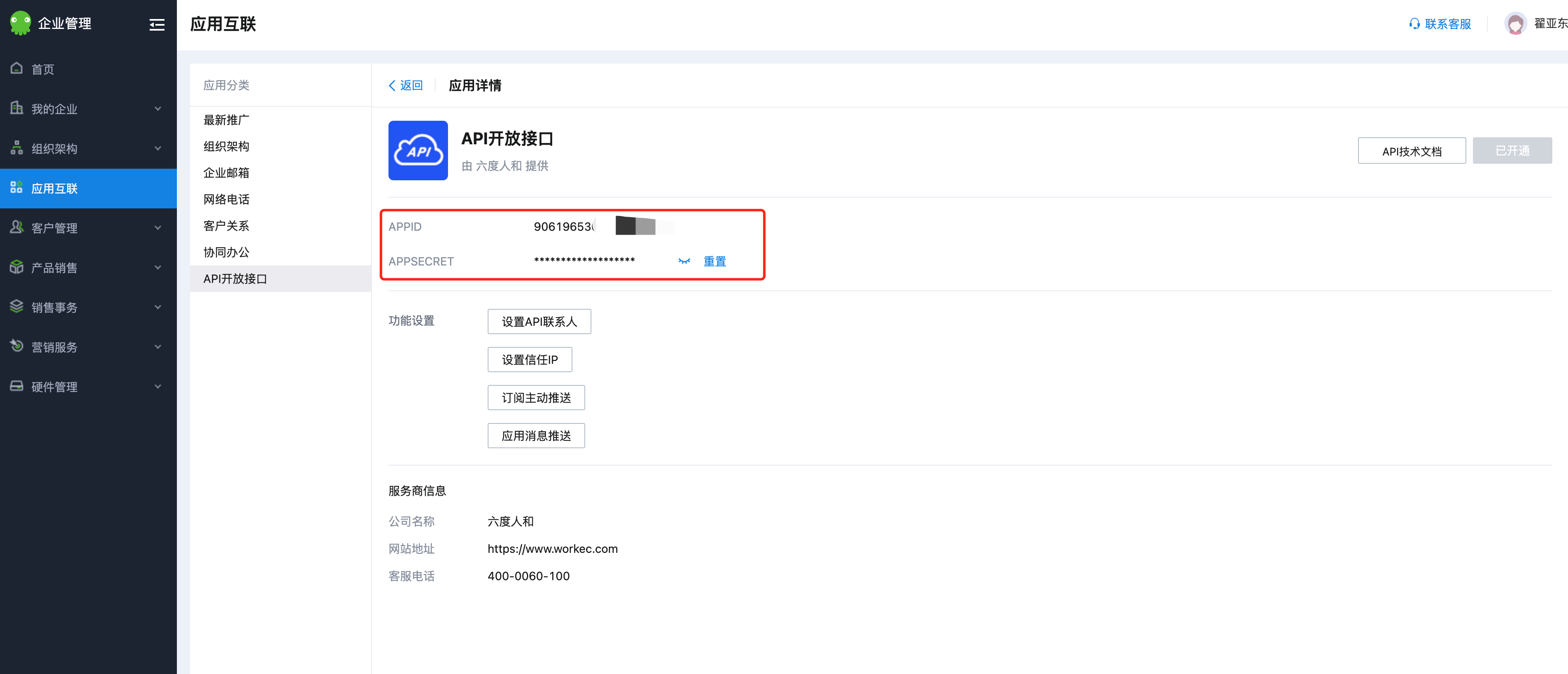Viewport: 1568px width, 674px height.
Task: Open 组织架构 menu item
Action: coord(88,148)
